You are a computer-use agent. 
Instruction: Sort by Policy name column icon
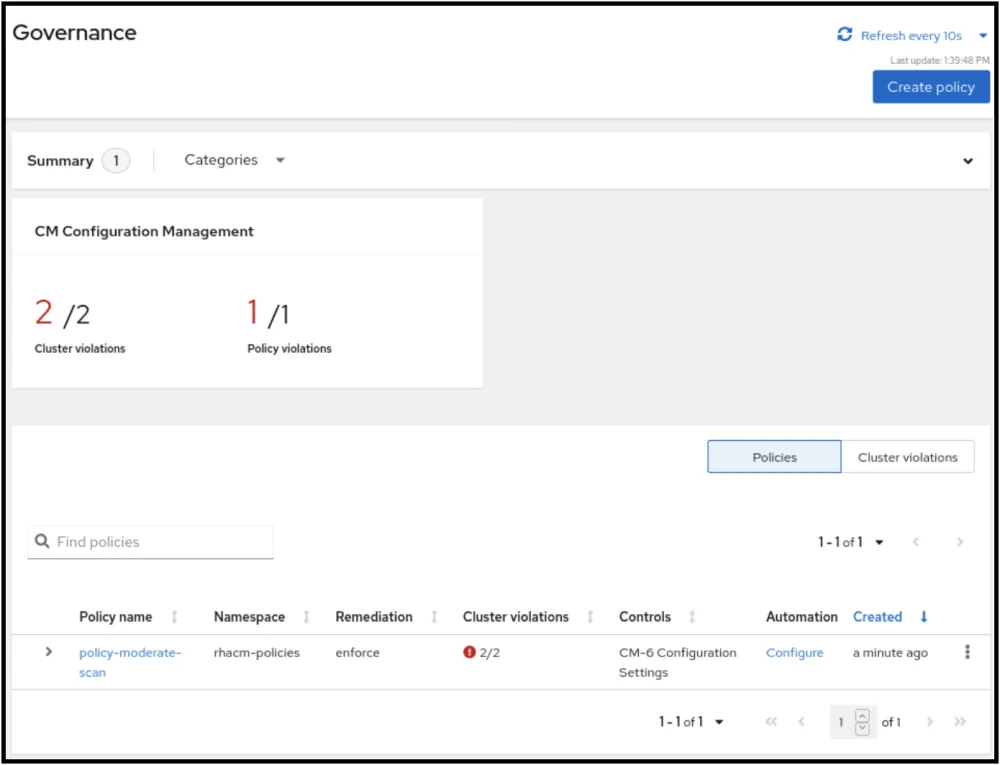[x=175, y=617]
